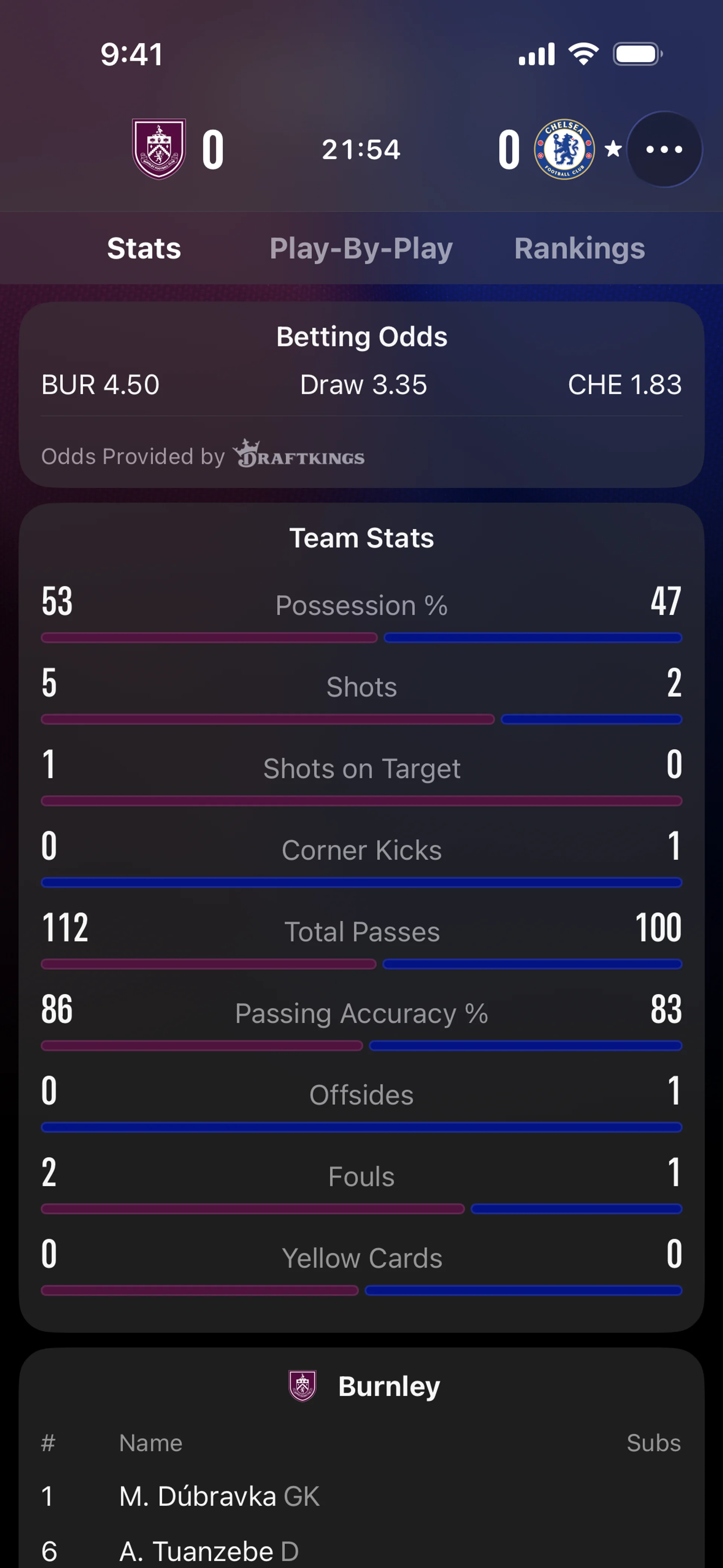The width and height of the screenshot is (723, 1568).
Task: Select the BUR 4.50 odds
Action: (101, 385)
